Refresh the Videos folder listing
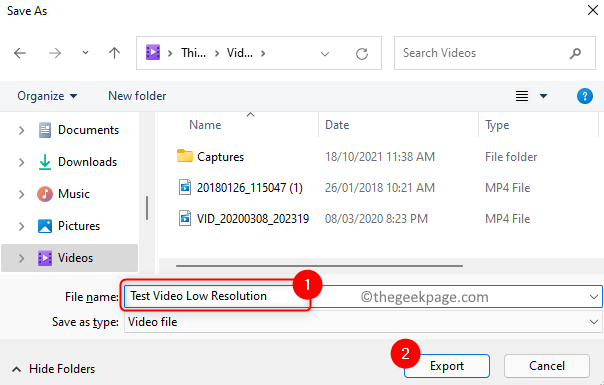Viewport: 604px width, 385px height. pyautogui.click(x=362, y=54)
